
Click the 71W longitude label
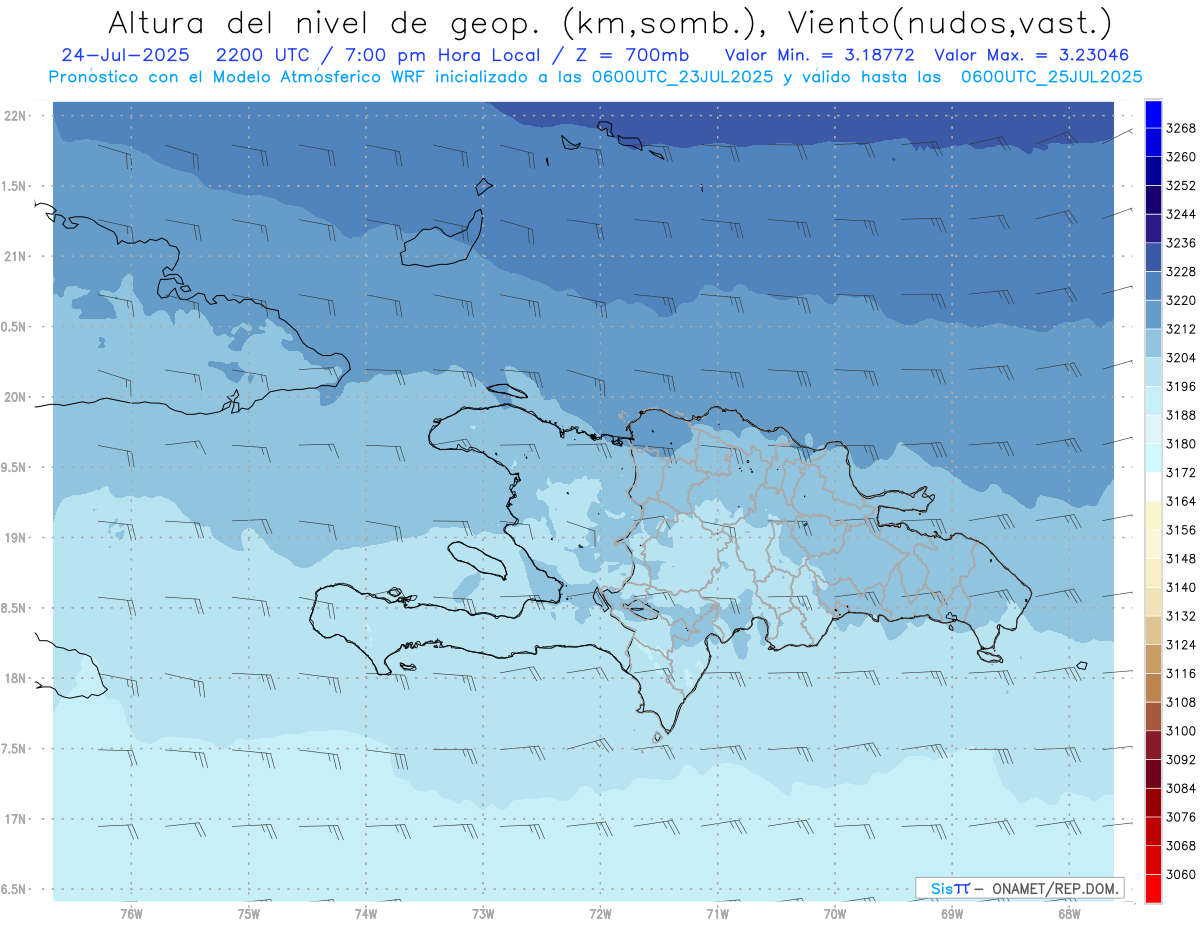[717, 913]
